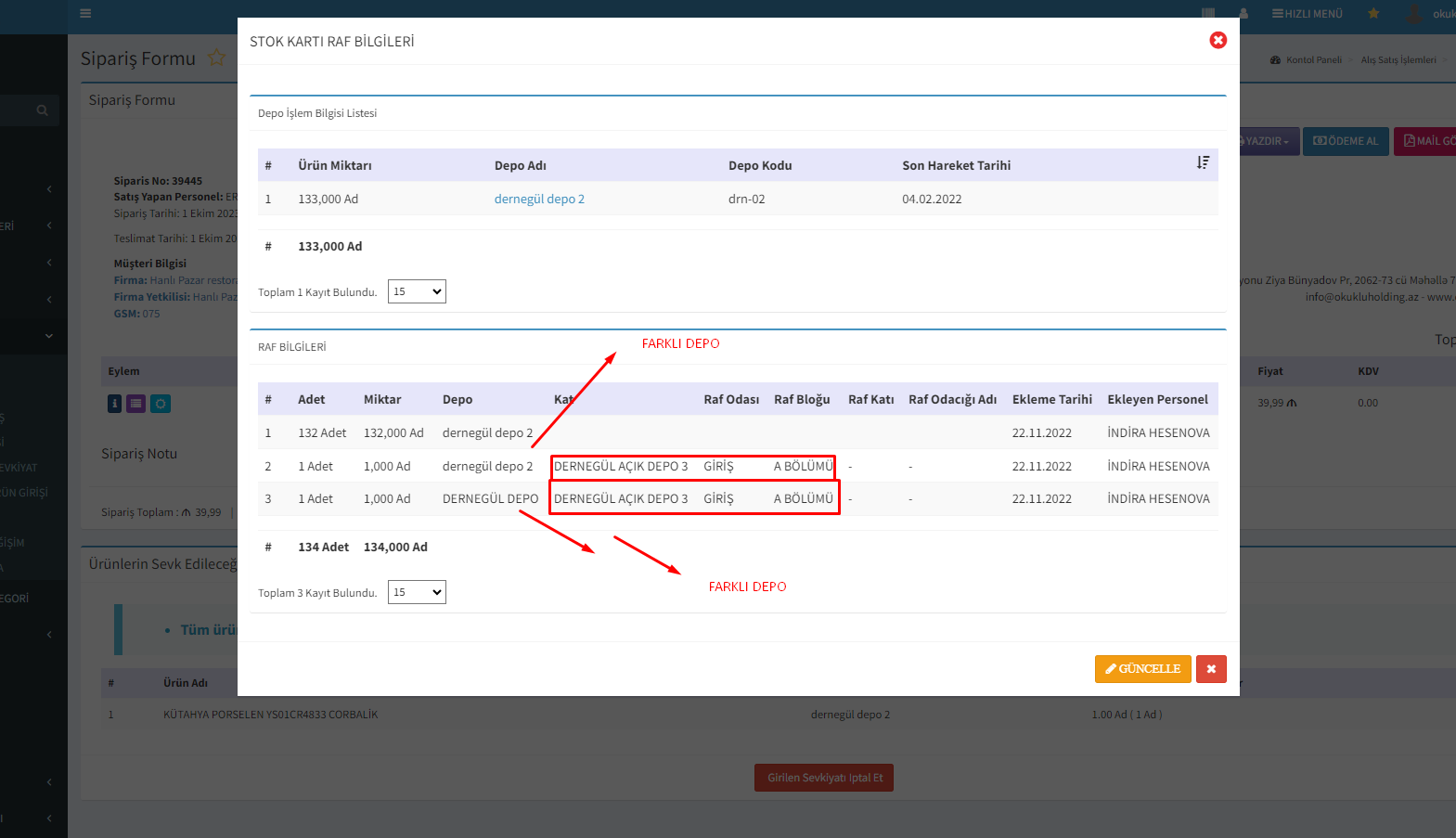The height and width of the screenshot is (838, 1456).
Task: Click the gold star in top bar
Action: (x=1373, y=14)
